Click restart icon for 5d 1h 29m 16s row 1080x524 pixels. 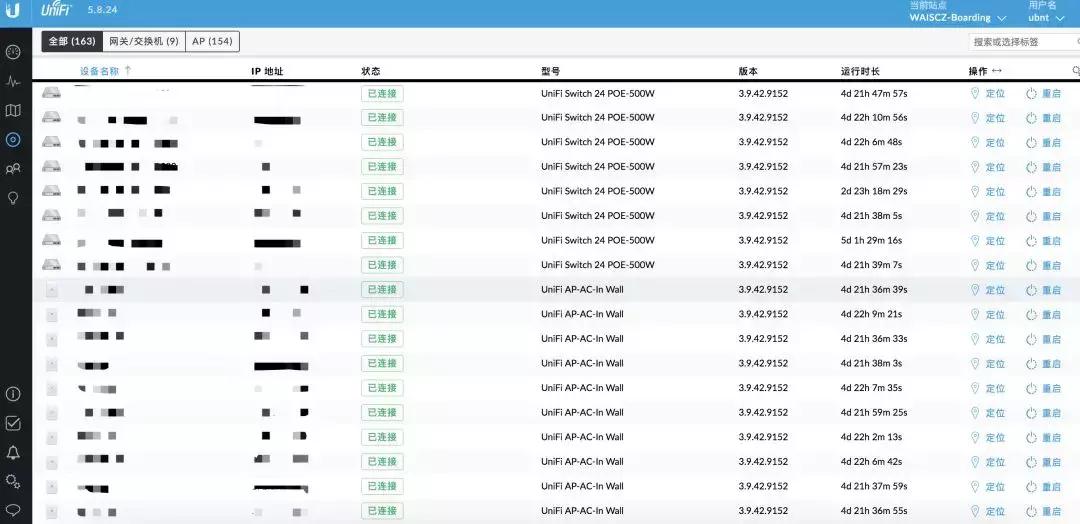[x=1031, y=241]
